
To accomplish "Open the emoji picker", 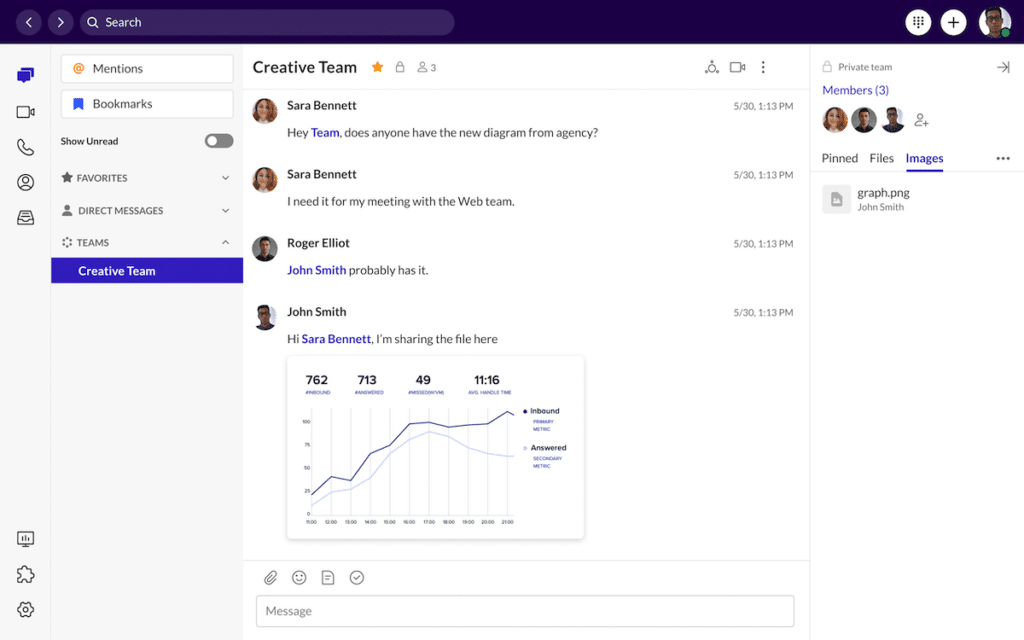I will 299,578.
